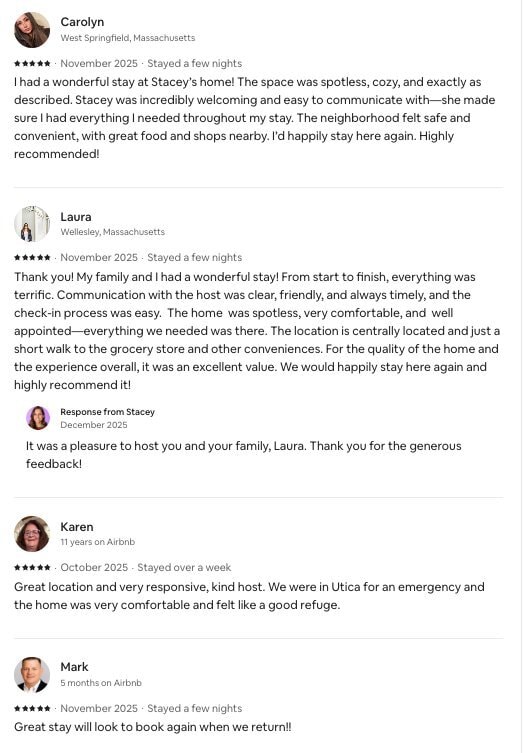Open Carolyn's profile photo
The image size is (523, 753).
[32, 30]
